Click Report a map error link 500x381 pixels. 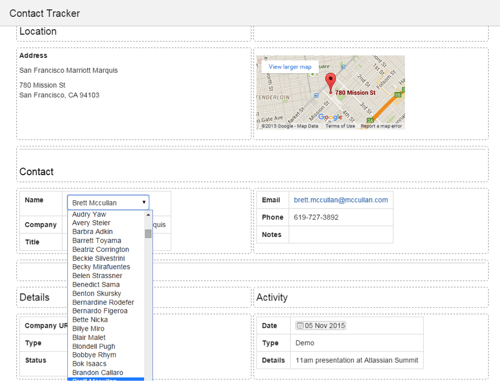tap(381, 126)
